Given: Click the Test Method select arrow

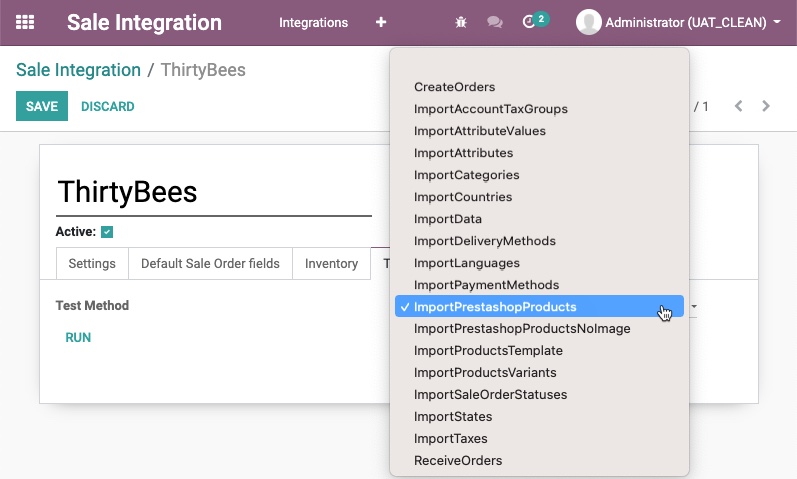Looking at the screenshot, I should coord(694,307).
